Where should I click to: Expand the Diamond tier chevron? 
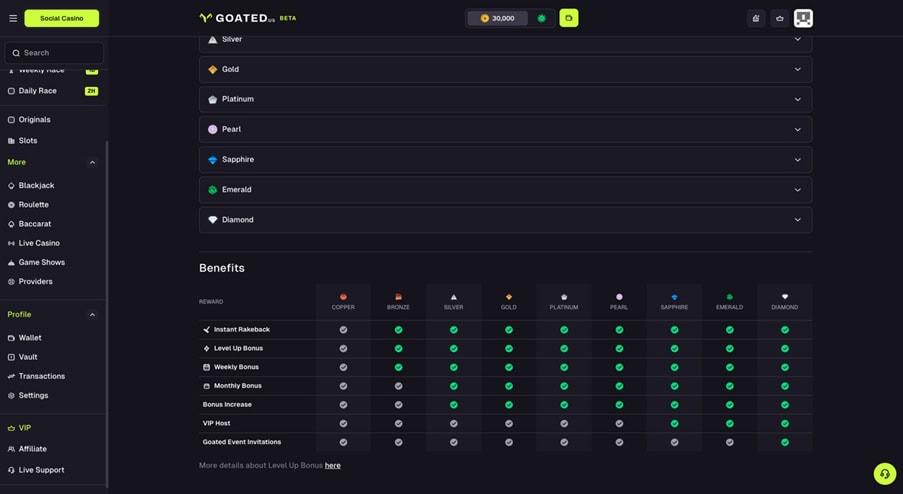(798, 220)
